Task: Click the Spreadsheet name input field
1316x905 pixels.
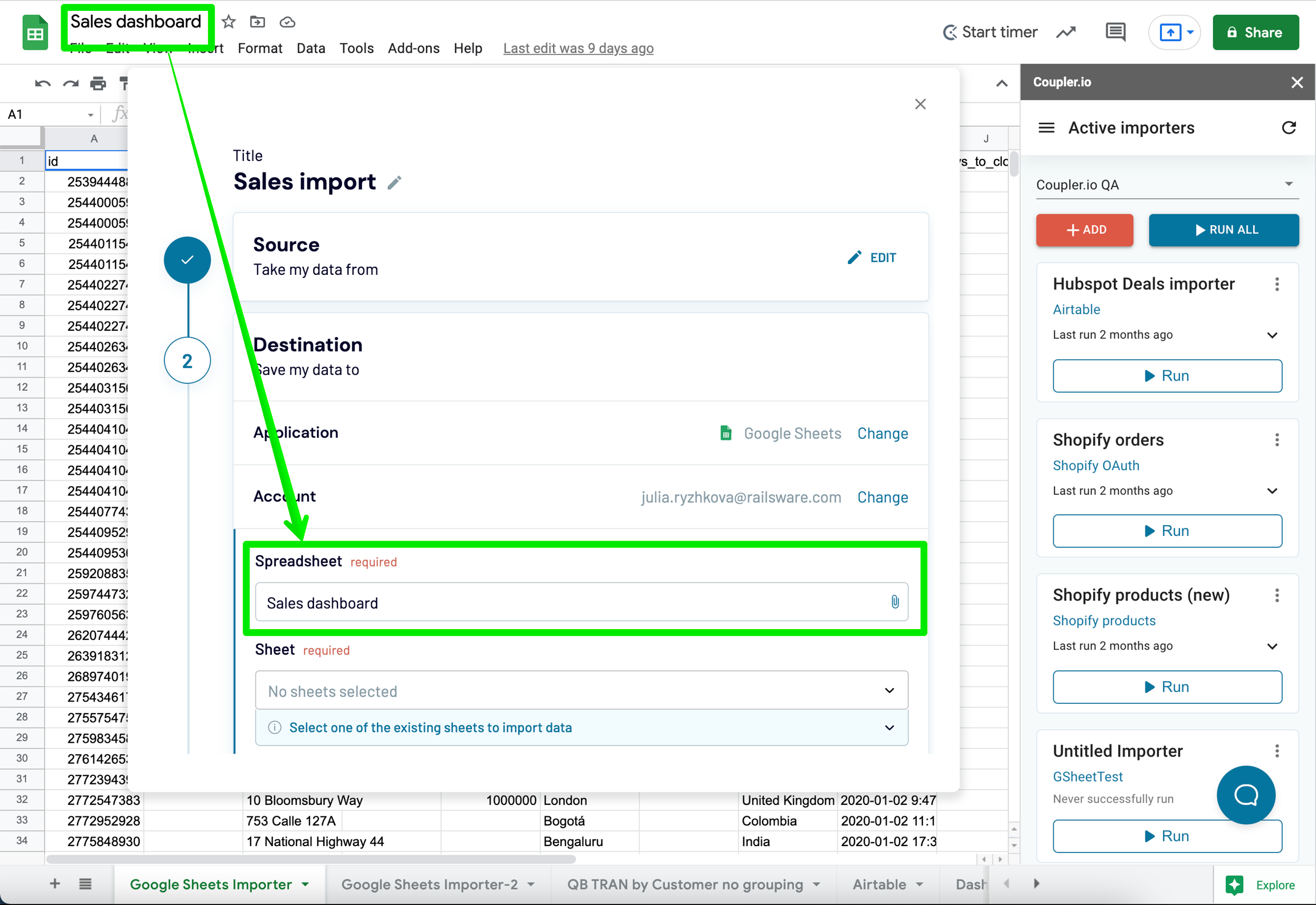Action: pos(571,602)
